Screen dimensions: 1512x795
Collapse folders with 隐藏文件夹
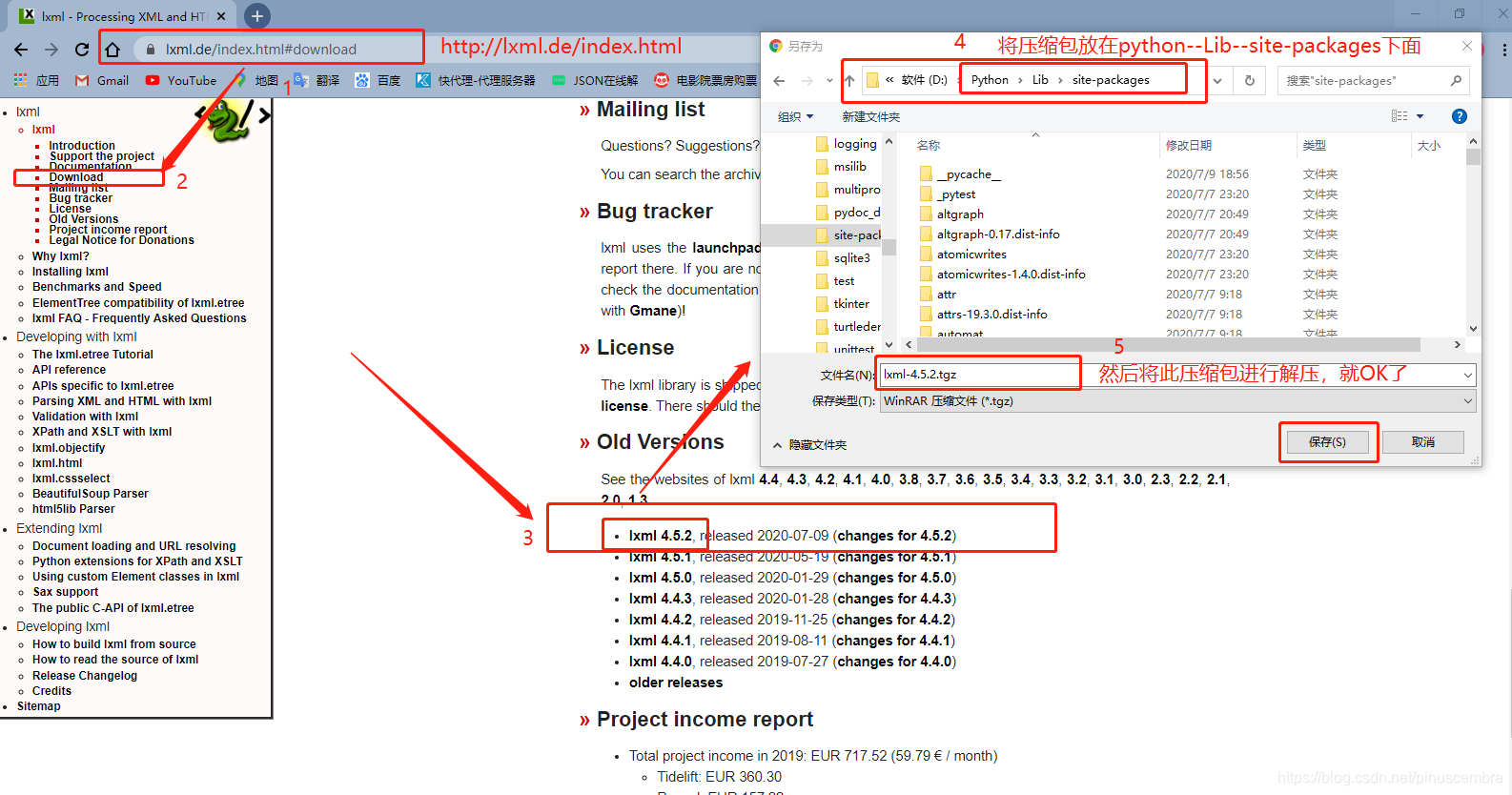809,445
